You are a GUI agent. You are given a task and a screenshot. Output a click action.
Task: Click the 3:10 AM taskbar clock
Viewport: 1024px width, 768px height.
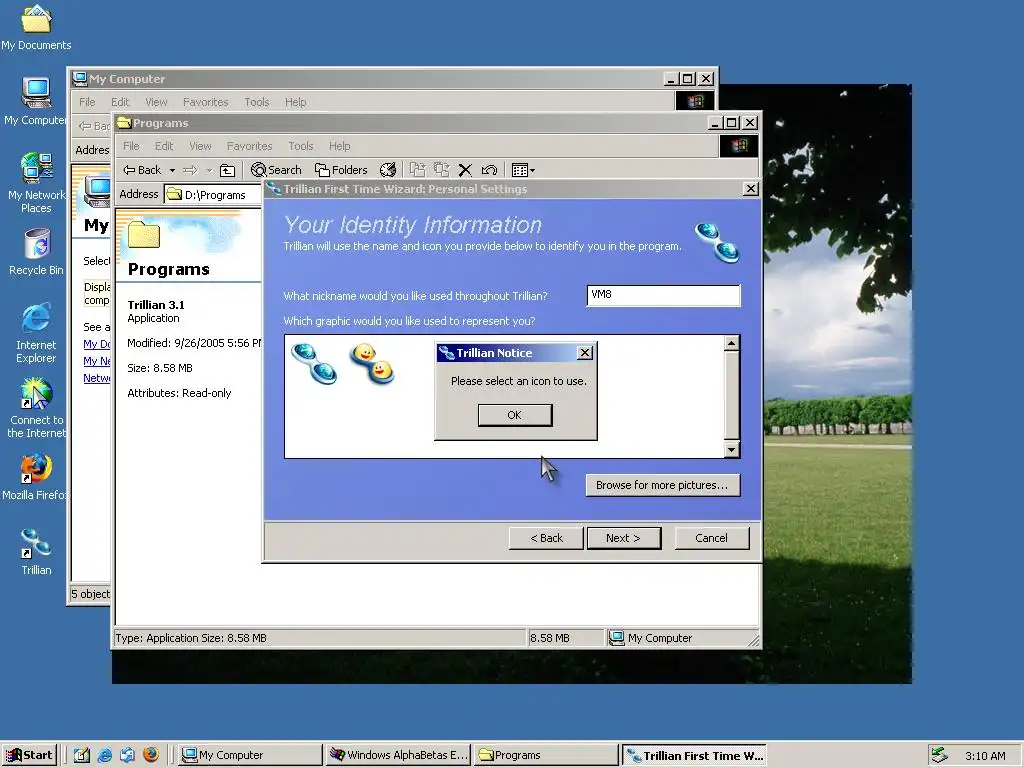pos(985,756)
